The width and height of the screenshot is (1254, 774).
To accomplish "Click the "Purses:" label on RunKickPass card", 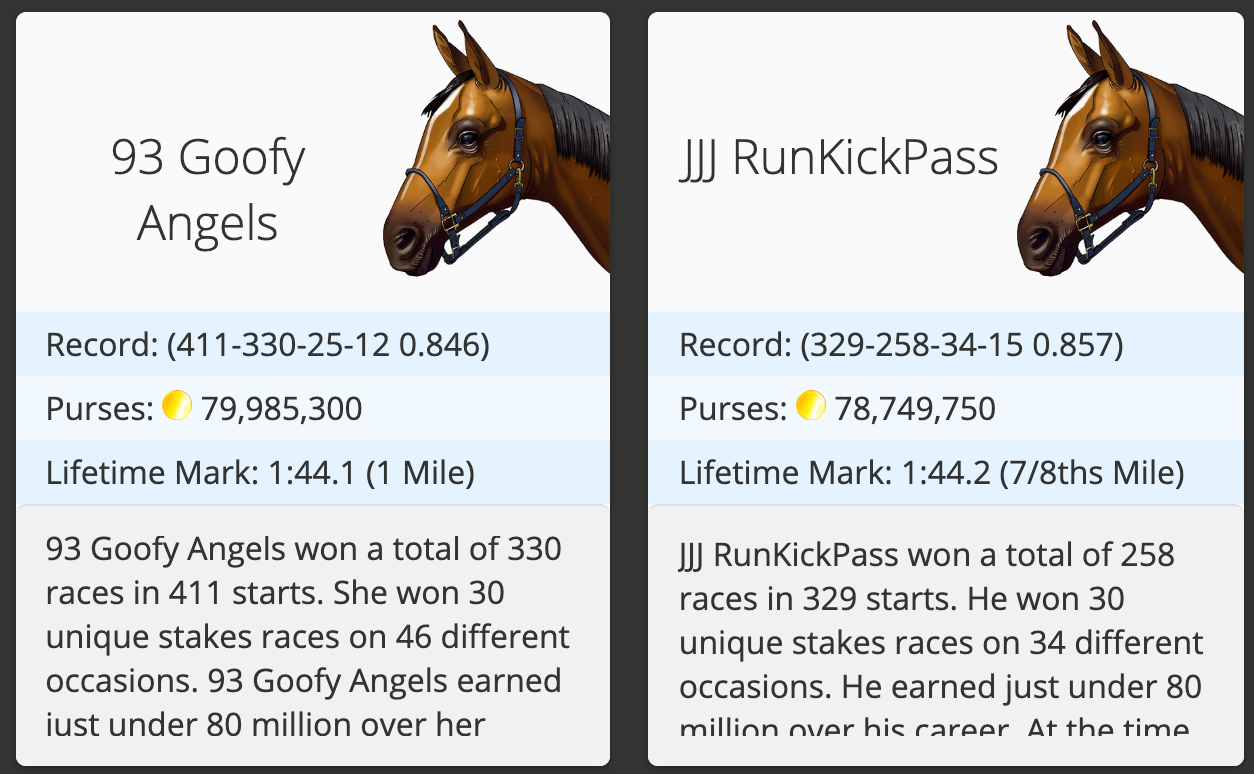I will point(733,408).
